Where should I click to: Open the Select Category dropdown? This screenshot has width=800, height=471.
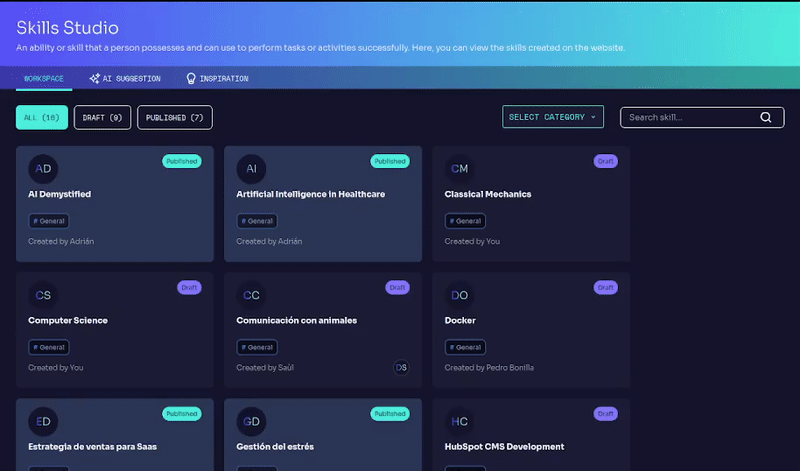(x=552, y=117)
